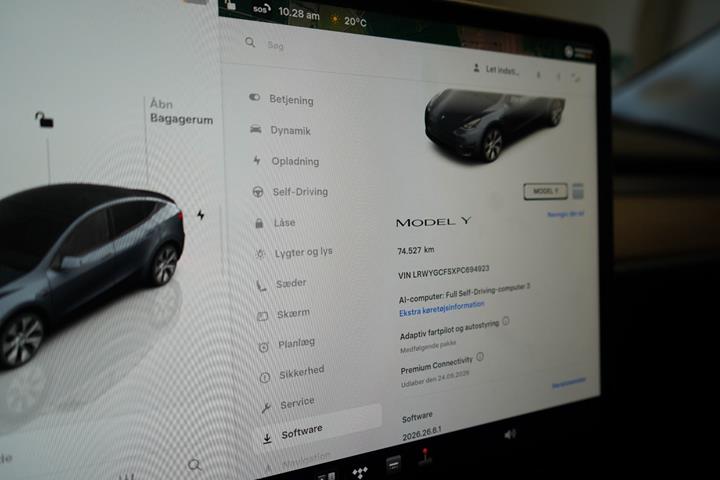Tap the Premium Connectivity label
720x480 pixels.
click(436, 365)
